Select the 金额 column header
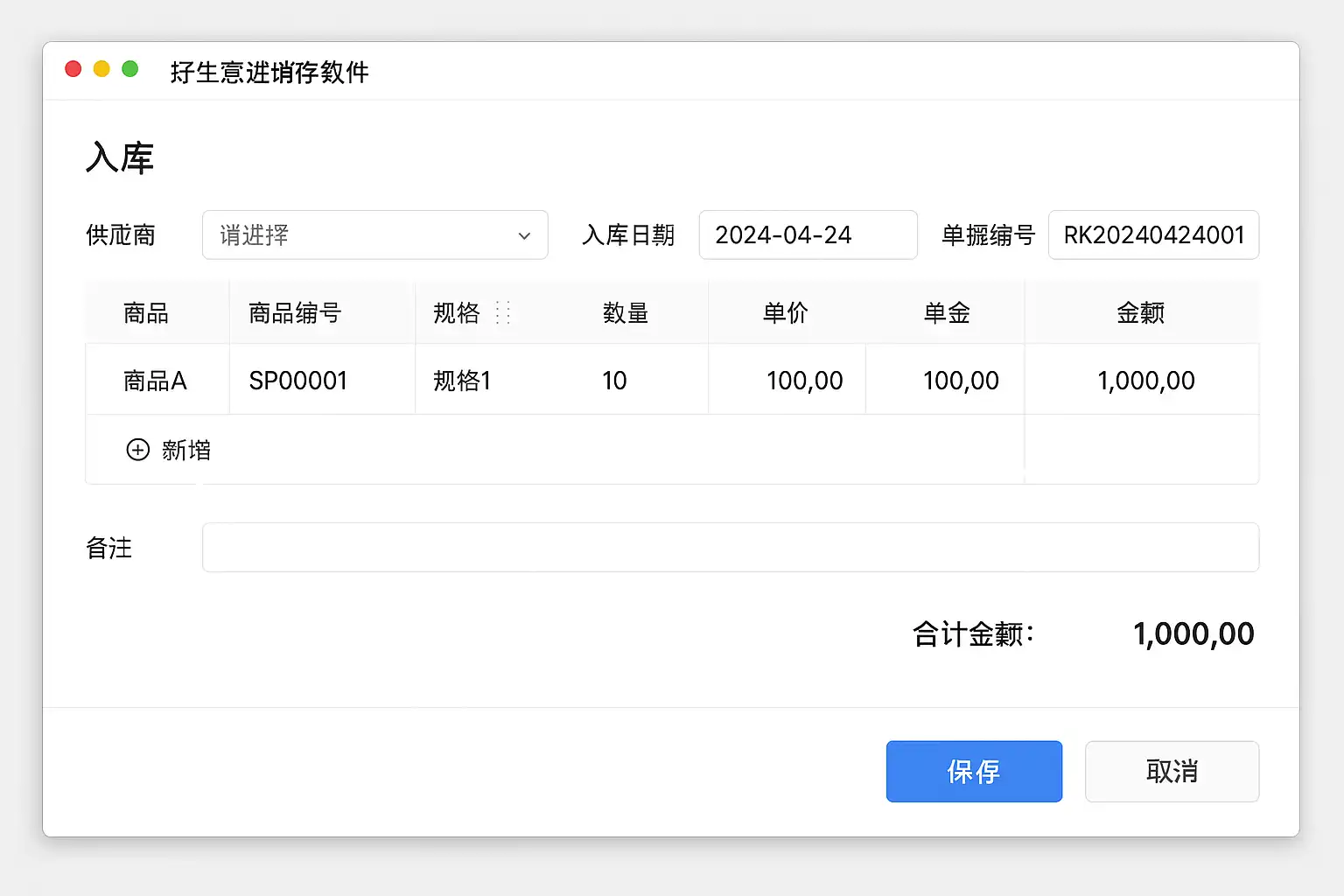 1140,312
